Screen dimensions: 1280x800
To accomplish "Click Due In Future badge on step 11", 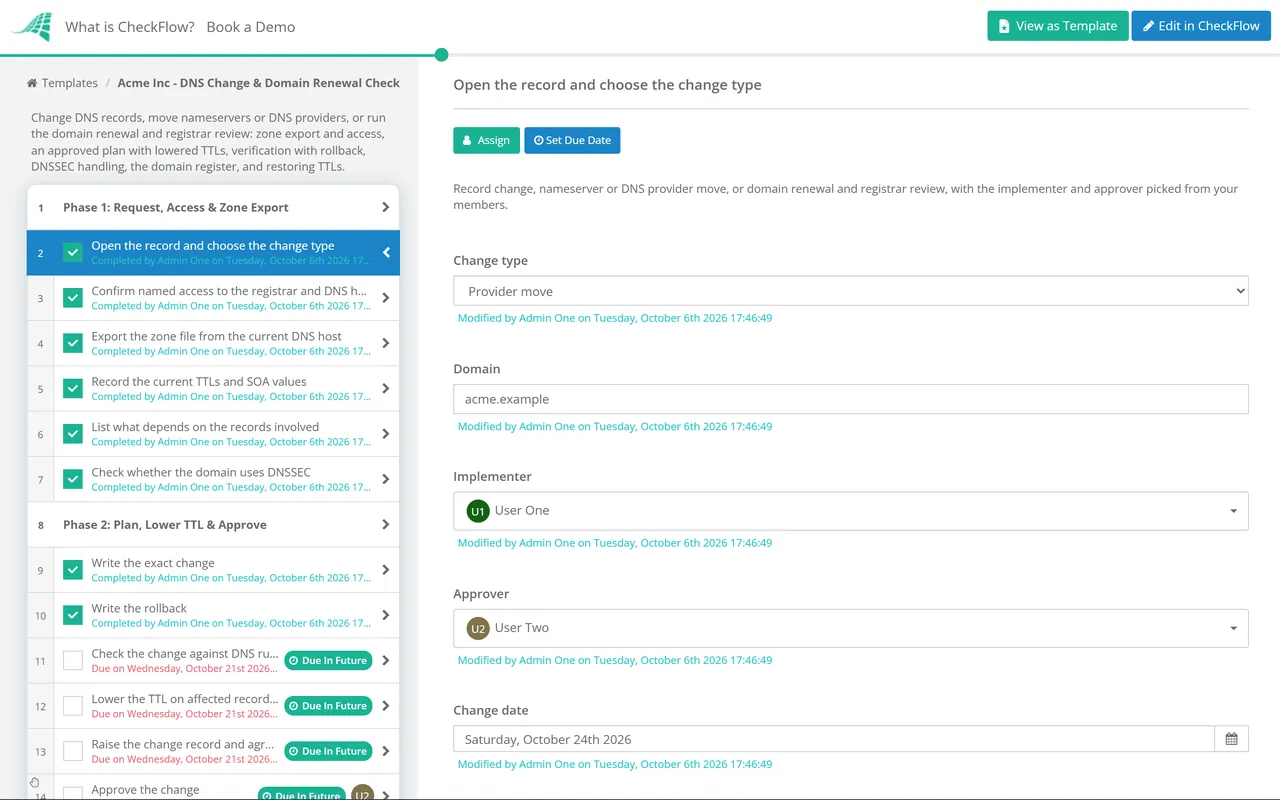I will point(328,660).
